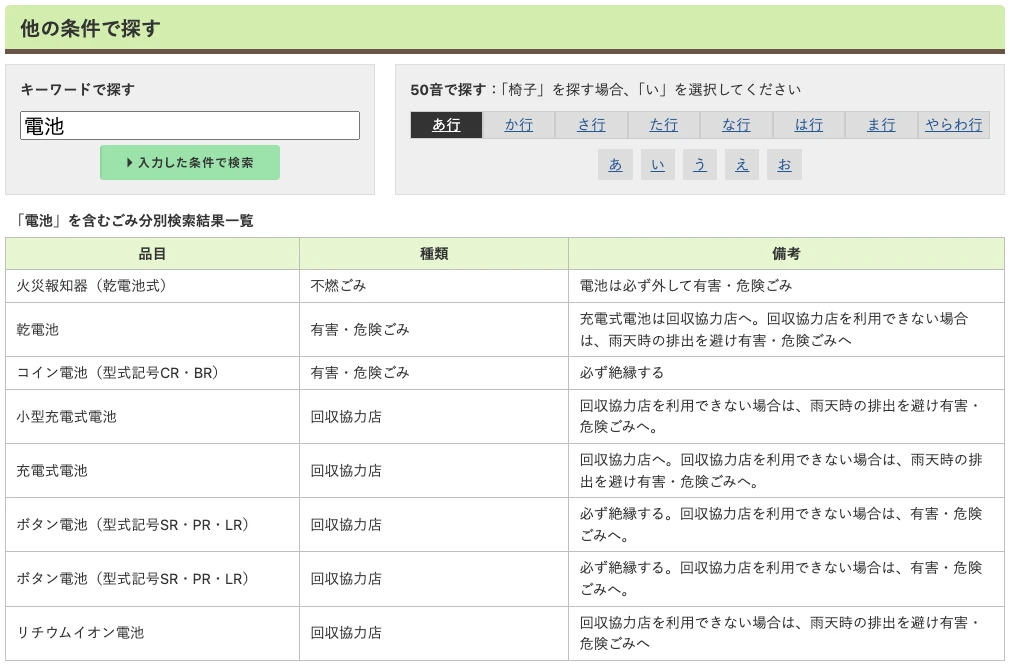Browse items beginning with う
The image size is (1010, 668).
click(699, 164)
